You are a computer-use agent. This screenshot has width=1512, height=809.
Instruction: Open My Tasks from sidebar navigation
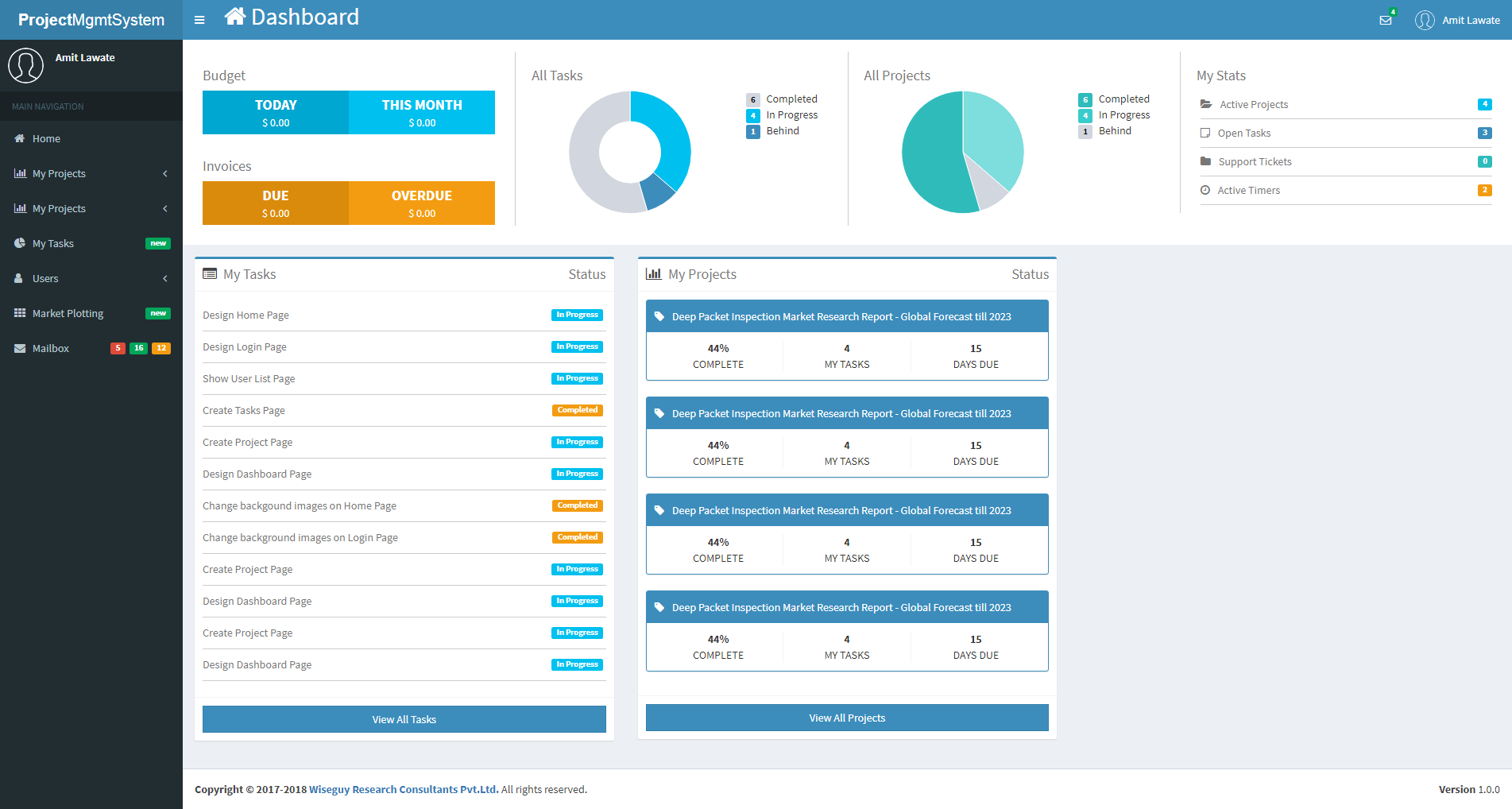(91, 243)
